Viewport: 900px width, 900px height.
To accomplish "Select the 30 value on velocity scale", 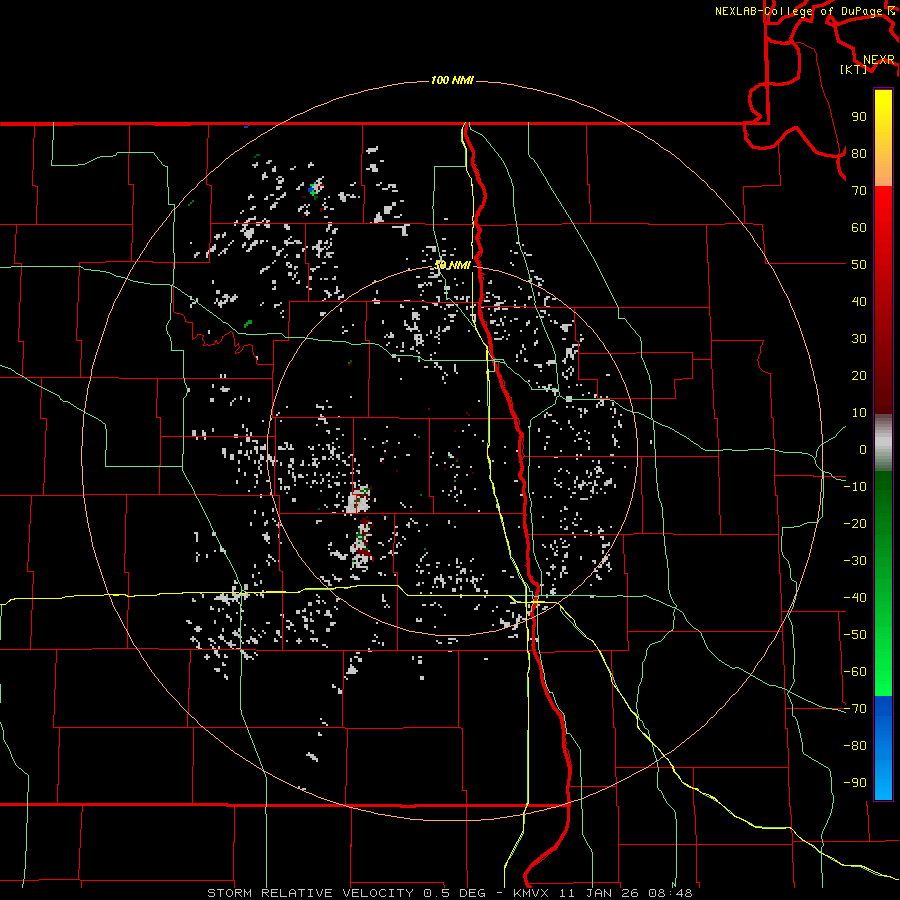I will [859, 339].
